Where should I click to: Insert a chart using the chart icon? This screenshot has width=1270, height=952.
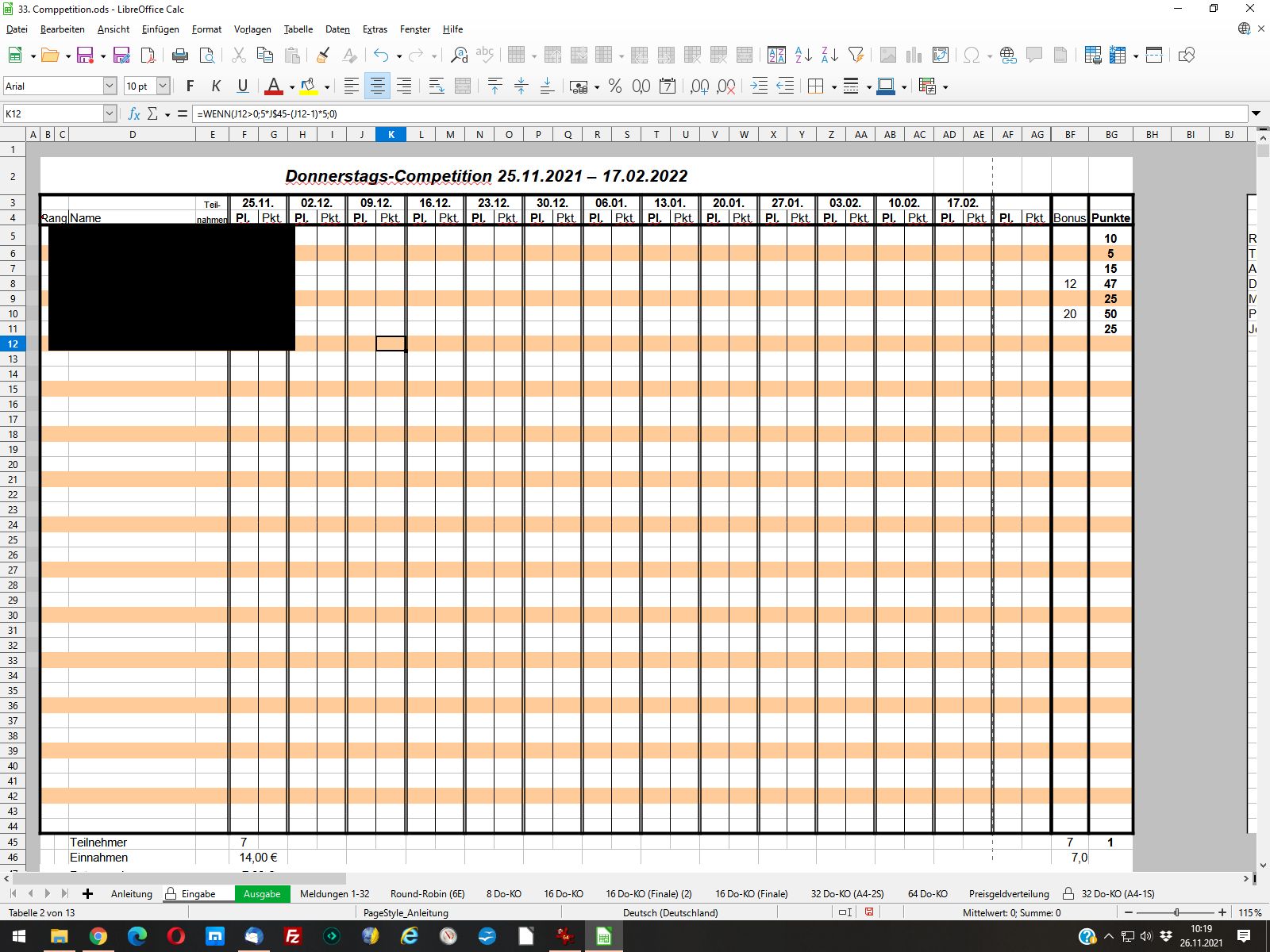coord(914,55)
